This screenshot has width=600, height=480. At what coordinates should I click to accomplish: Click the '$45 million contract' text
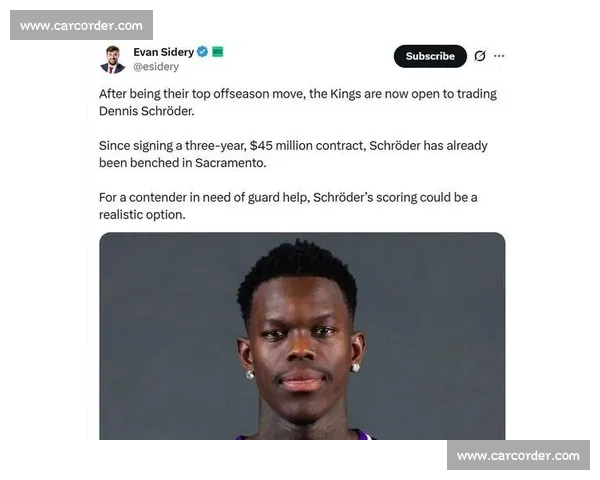click(x=307, y=145)
